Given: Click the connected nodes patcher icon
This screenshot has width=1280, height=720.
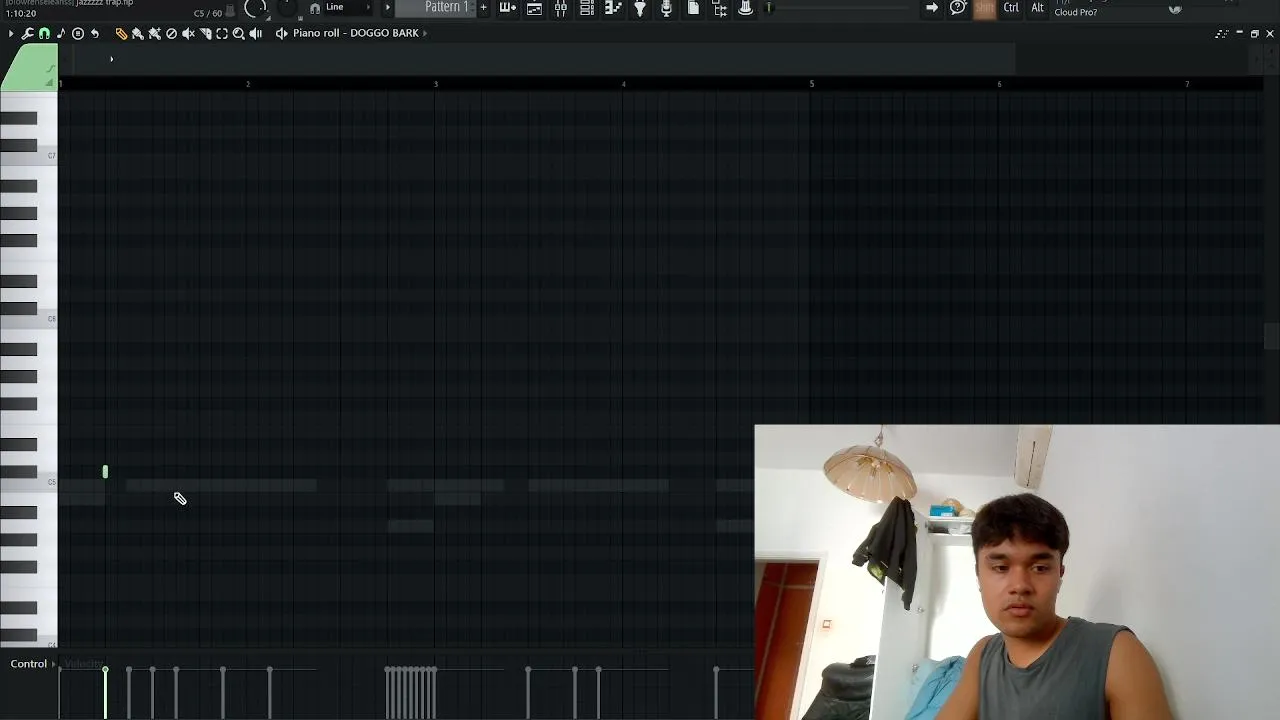Looking at the screenshot, I should (719, 9).
